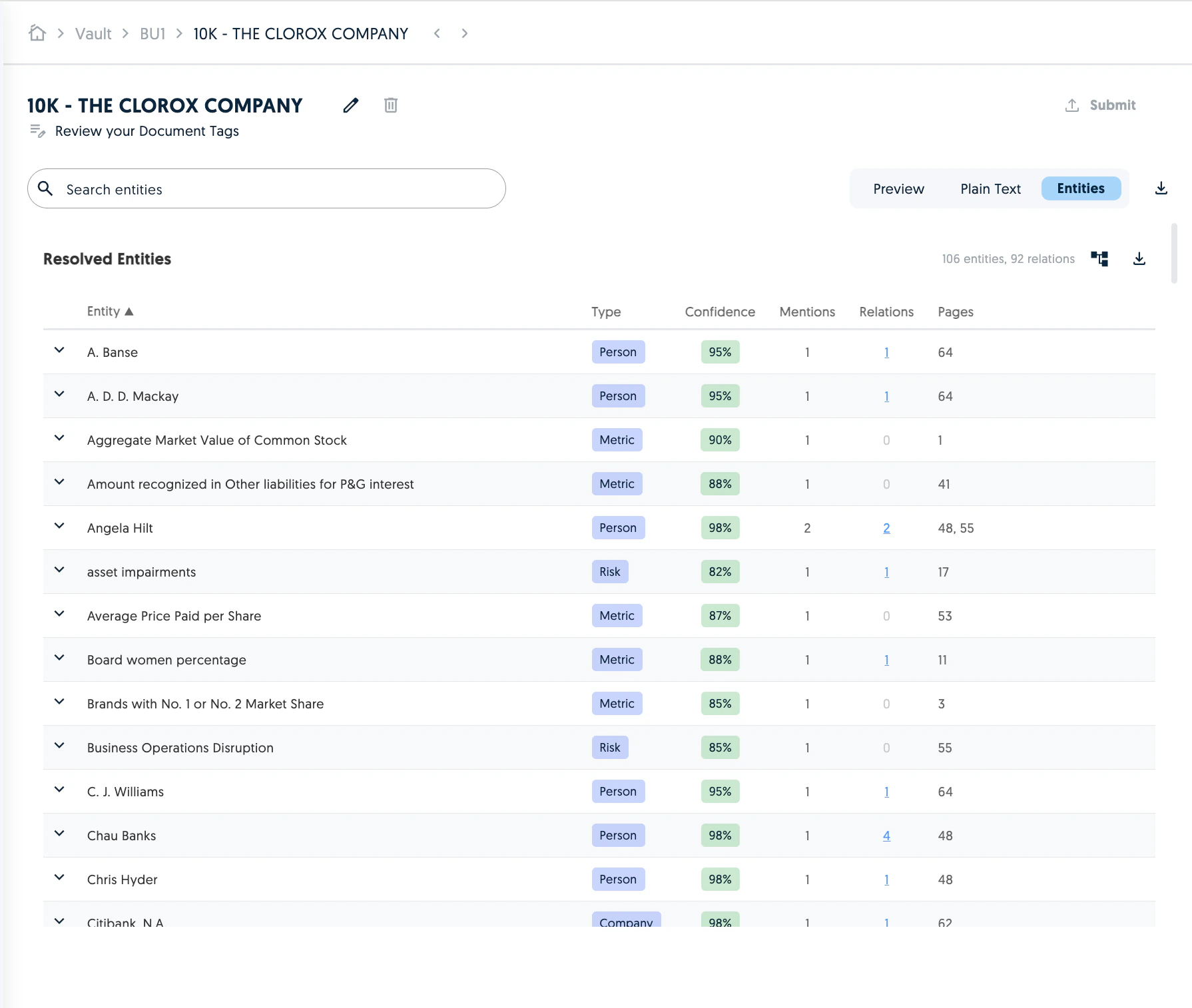Go to previous document arrow
The height and width of the screenshot is (1008, 1192).
point(437,33)
